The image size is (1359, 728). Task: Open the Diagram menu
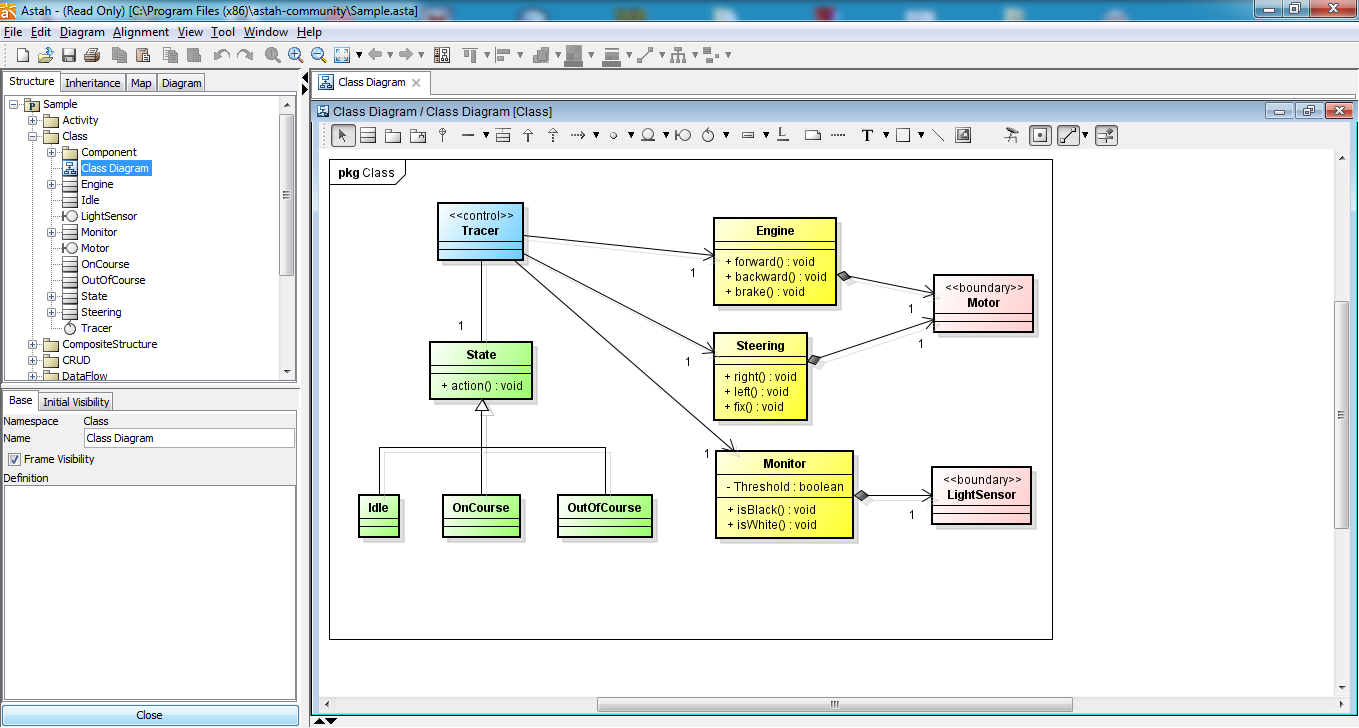(82, 32)
